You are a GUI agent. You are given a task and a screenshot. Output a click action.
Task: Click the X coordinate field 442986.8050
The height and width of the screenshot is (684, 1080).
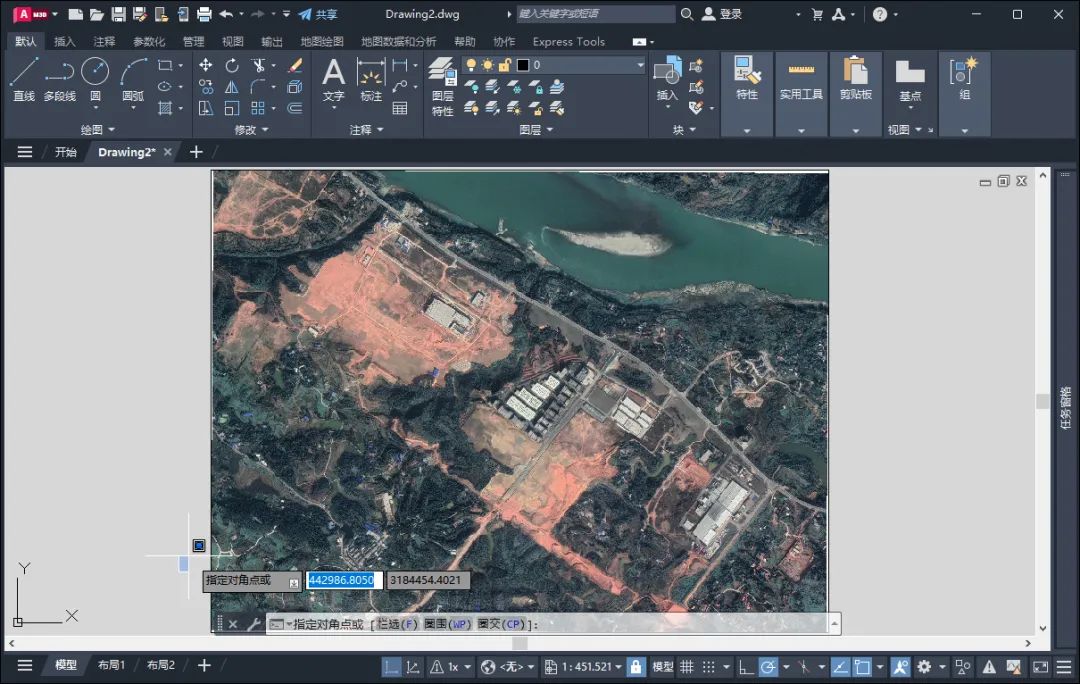[344, 580]
